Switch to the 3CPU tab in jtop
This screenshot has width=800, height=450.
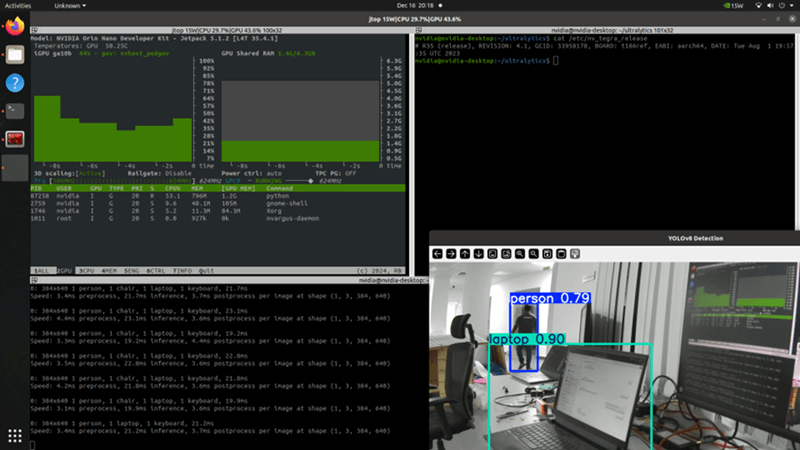[x=86, y=271]
